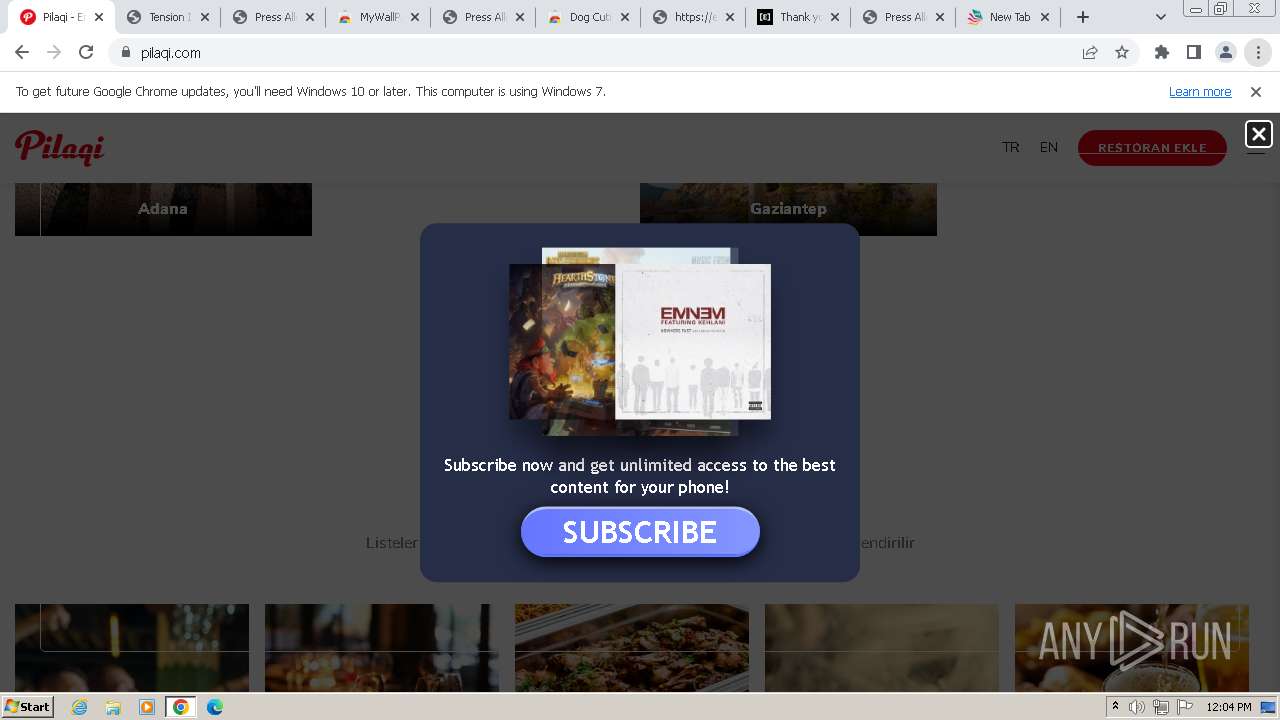The height and width of the screenshot is (720, 1280).
Task: Switch to the https:// tab
Action: tap(695, 17)
